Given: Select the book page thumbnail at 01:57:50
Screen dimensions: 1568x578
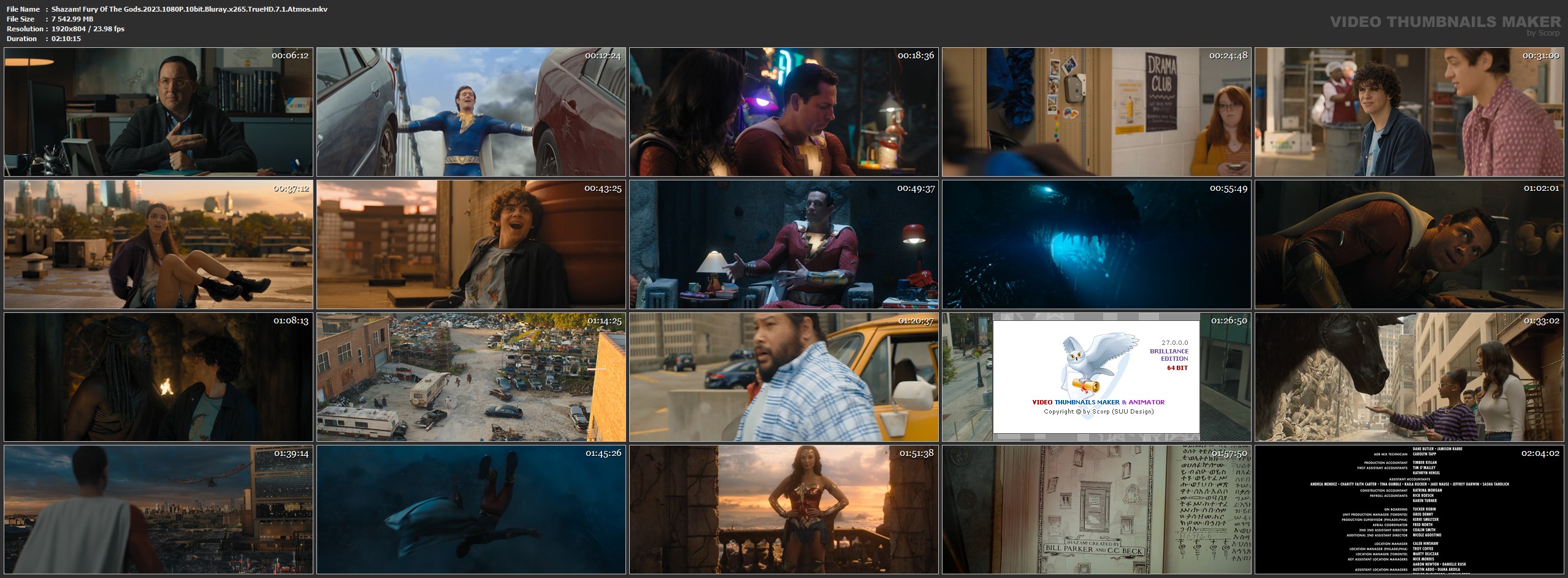Looking at the screenshot, I should (1096, 510).
